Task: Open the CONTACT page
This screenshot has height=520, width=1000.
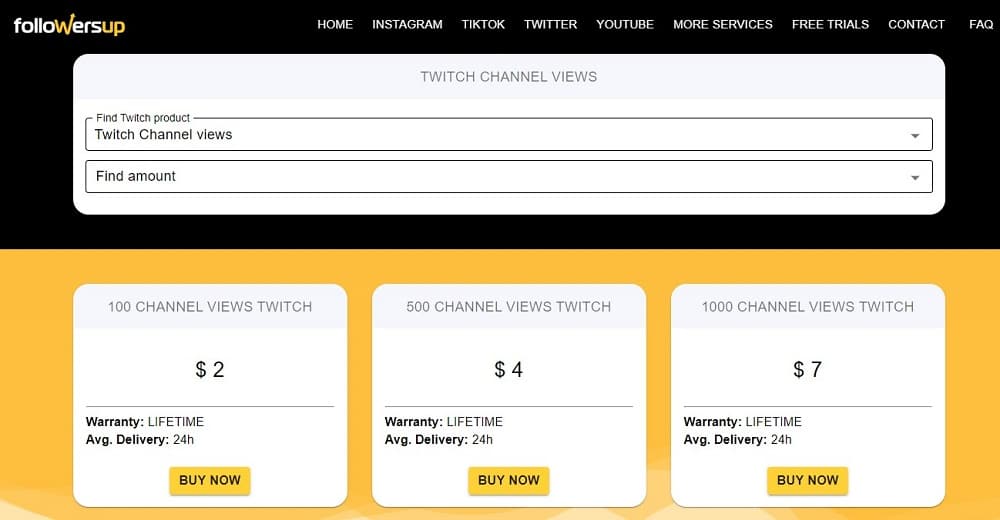Action: pyautogui.click(x=916, y=24)
